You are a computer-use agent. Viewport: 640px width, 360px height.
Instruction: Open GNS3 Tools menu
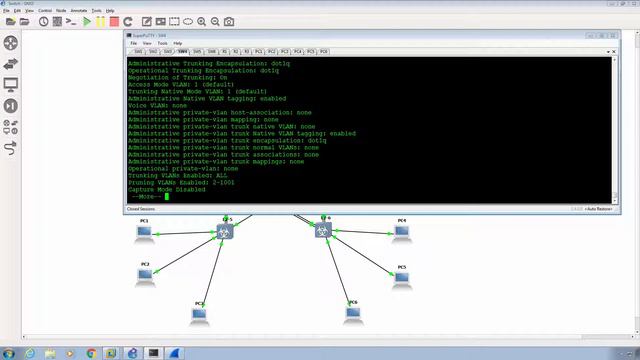coord(96,11)
